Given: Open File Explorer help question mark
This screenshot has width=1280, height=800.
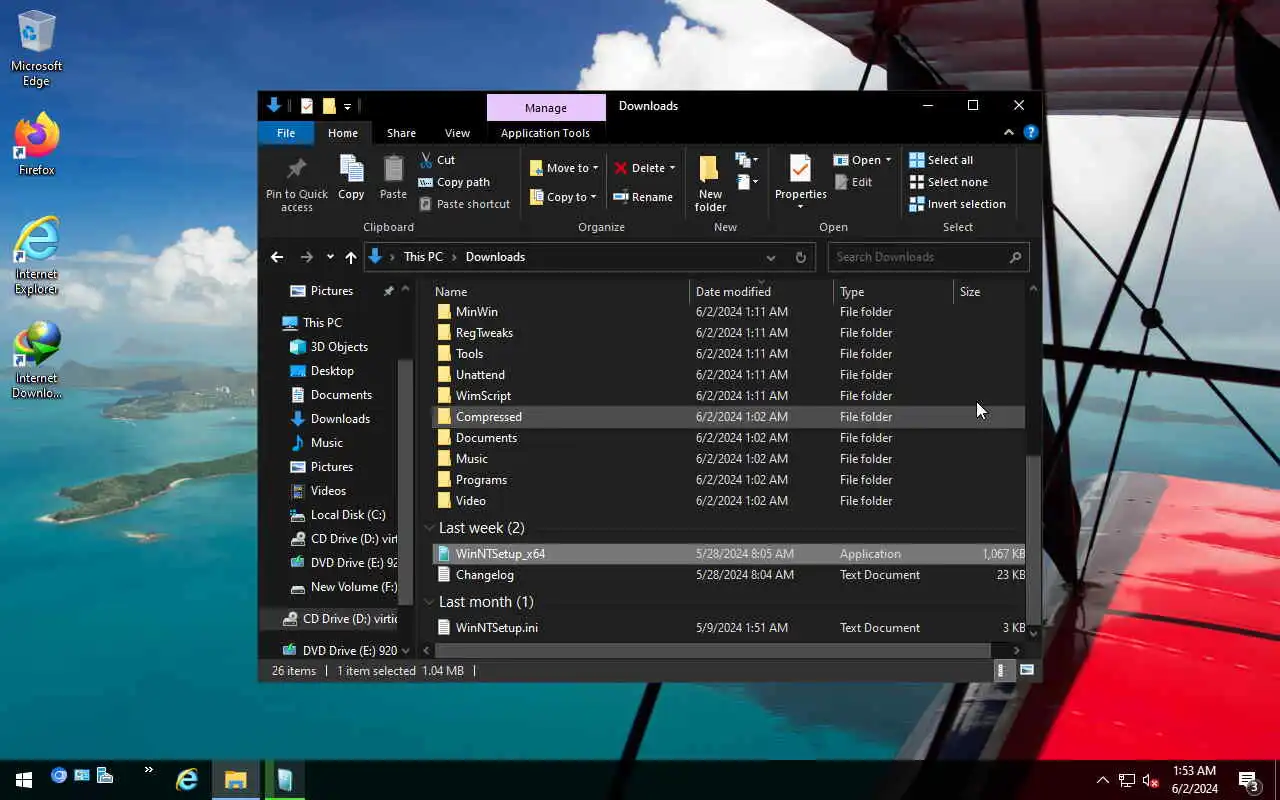Looking at the screenshot, I should [x=1031, y=132].
